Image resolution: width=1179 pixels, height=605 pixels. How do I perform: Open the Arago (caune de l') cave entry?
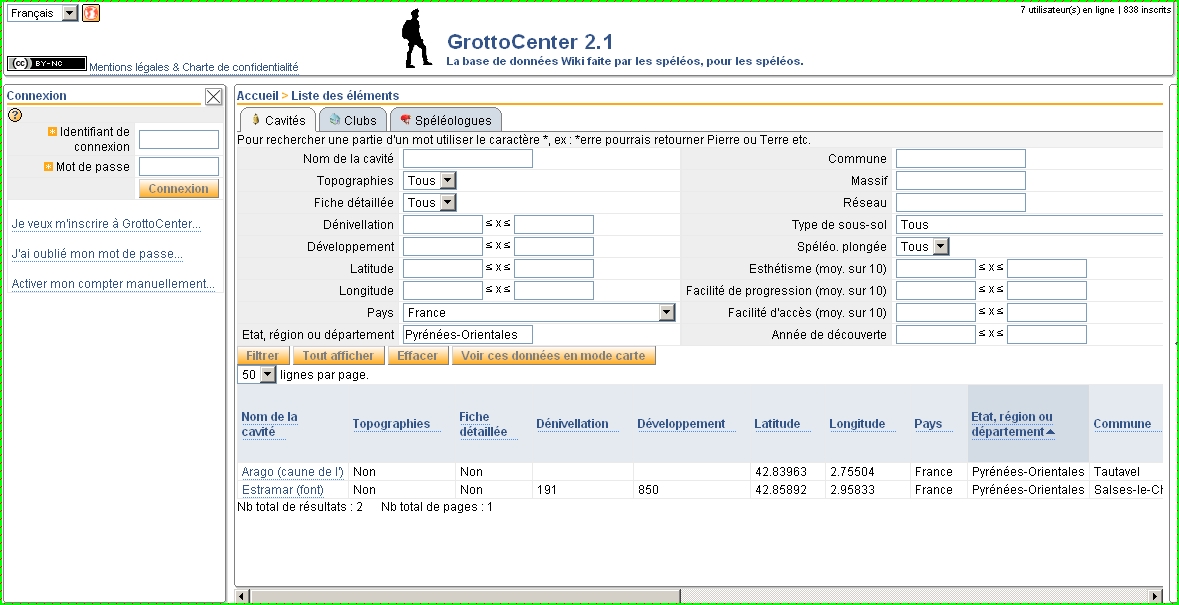coord(292,472)
